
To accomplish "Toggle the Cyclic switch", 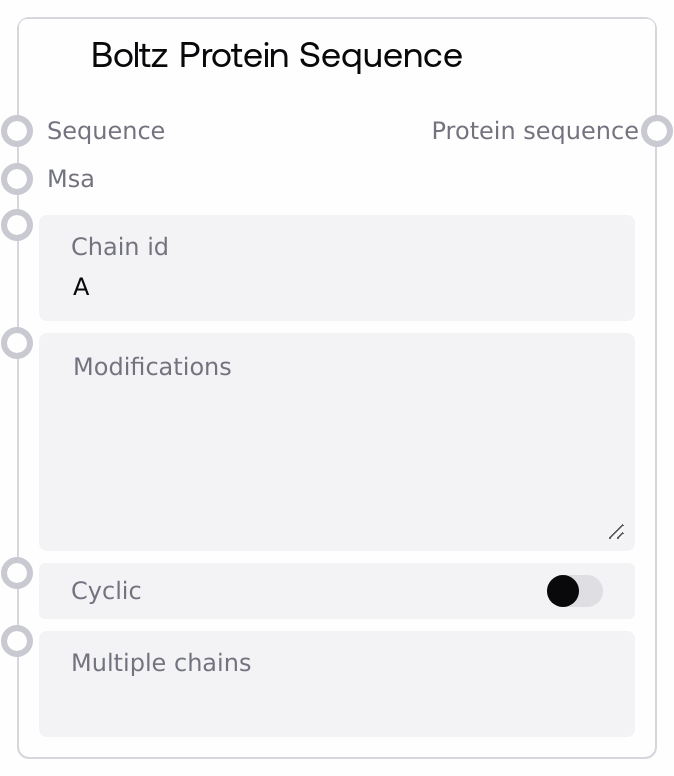I will pyautogui.click(x=574, y=591).
